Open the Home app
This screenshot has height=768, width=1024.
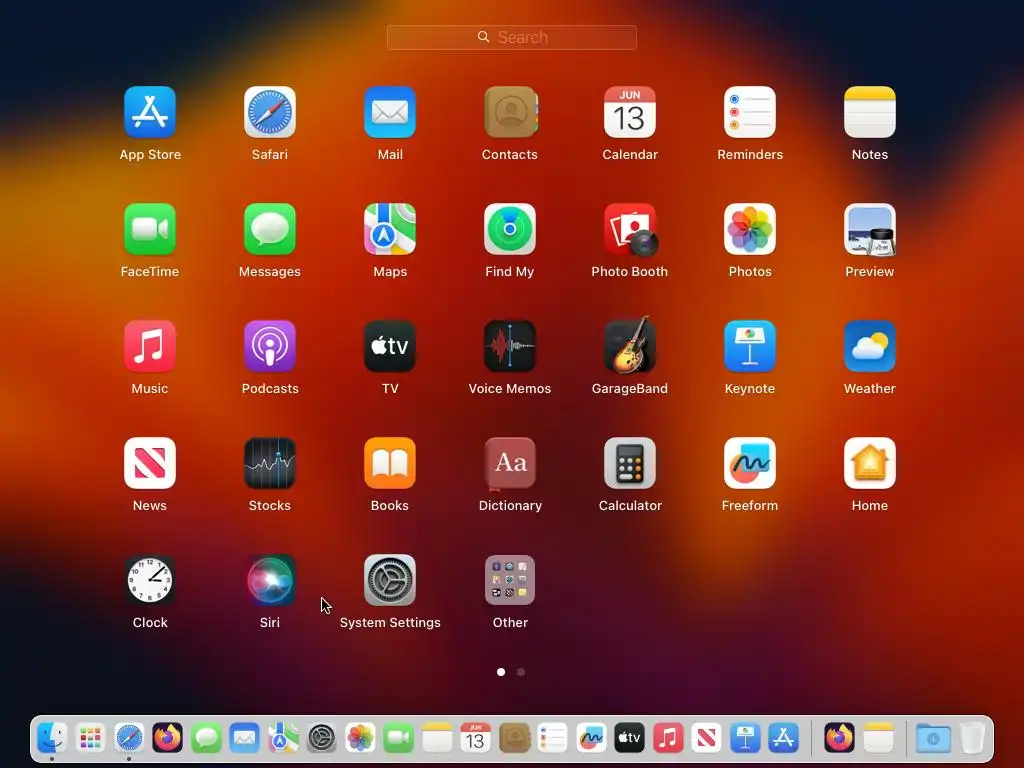(x=870, y=463)
